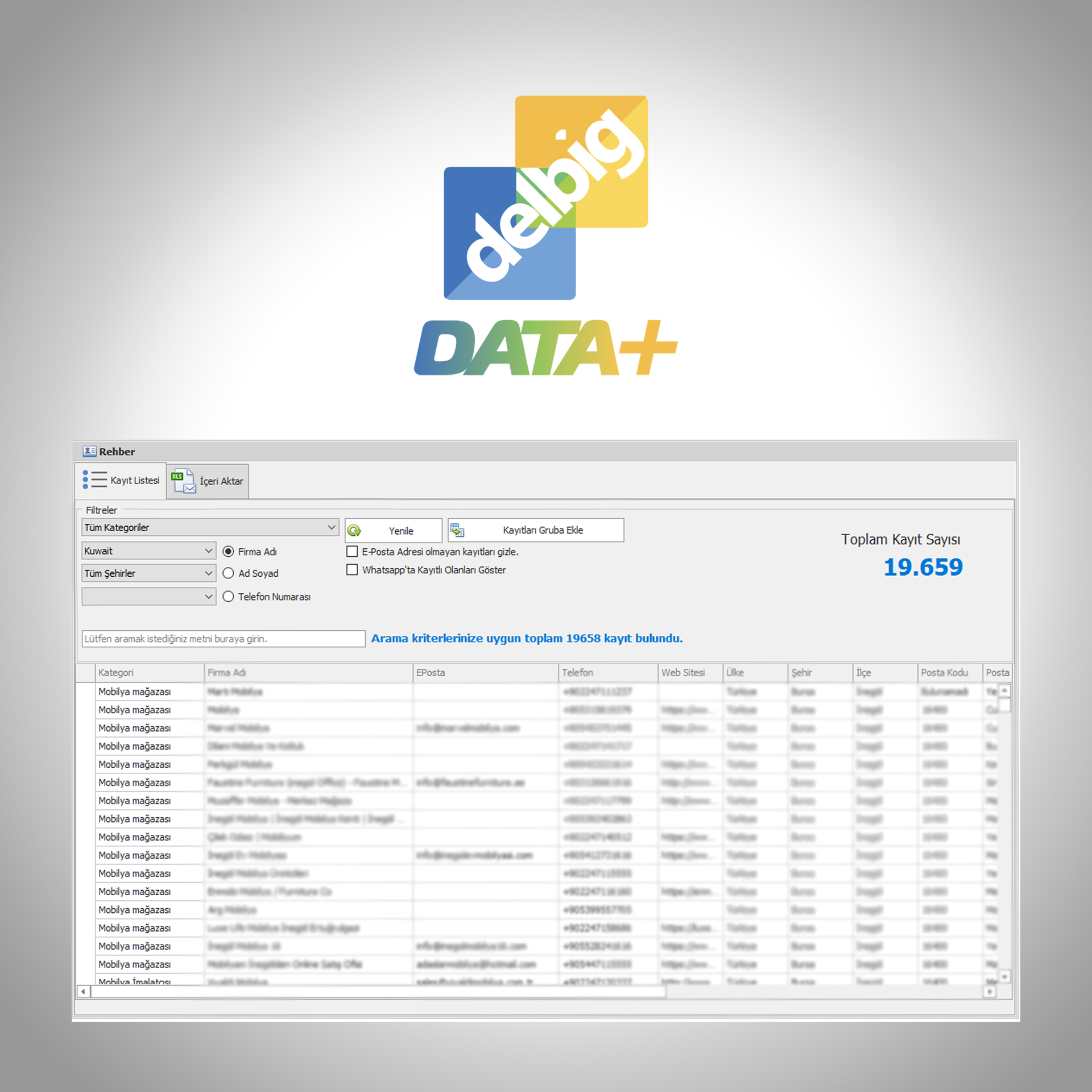The image size is (1092, 1092).
Task: Click the Posta Kodu column header
Action: 950,672
